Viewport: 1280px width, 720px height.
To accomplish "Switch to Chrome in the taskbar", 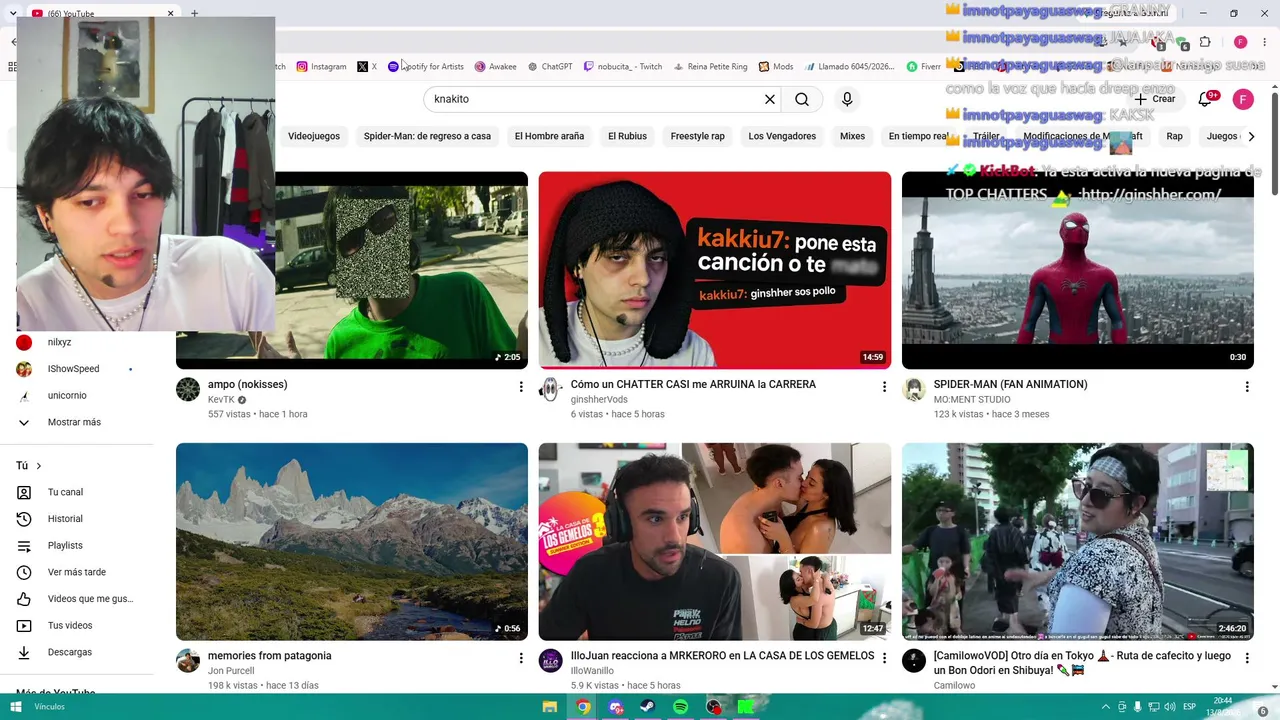I will [583, 707].
